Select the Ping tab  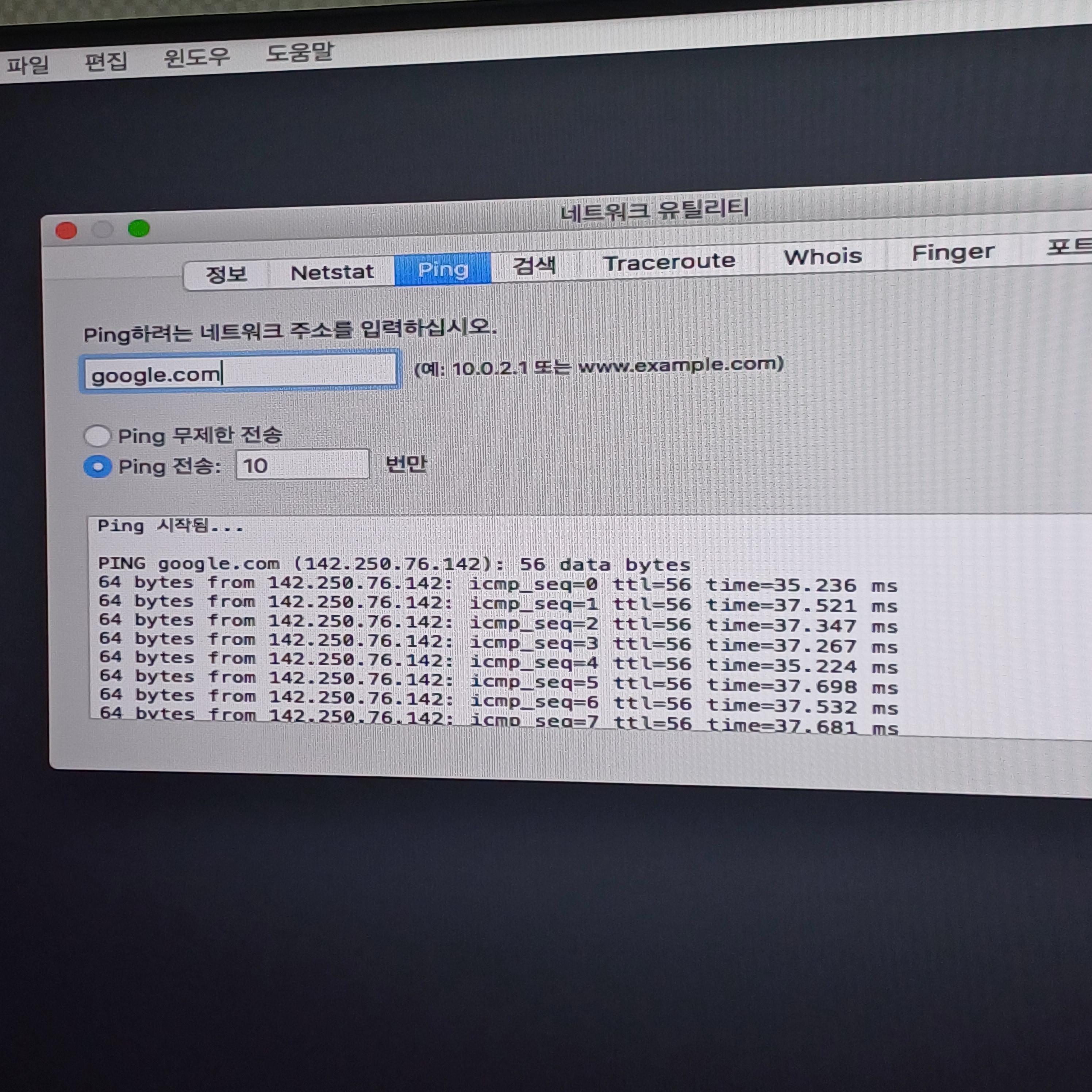[x=443, y=269]
